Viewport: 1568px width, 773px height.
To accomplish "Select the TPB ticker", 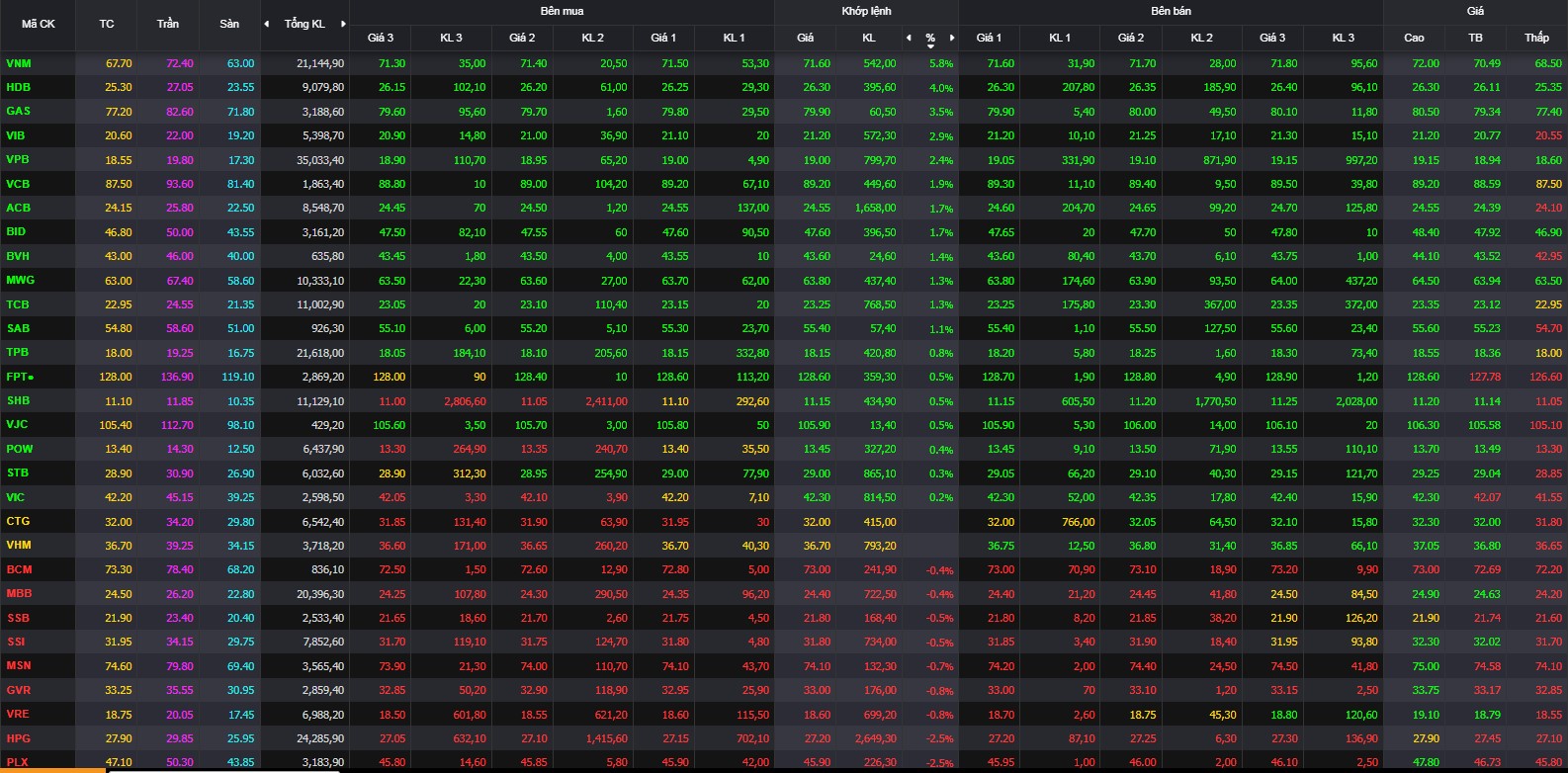I will (x=18, y=352).
